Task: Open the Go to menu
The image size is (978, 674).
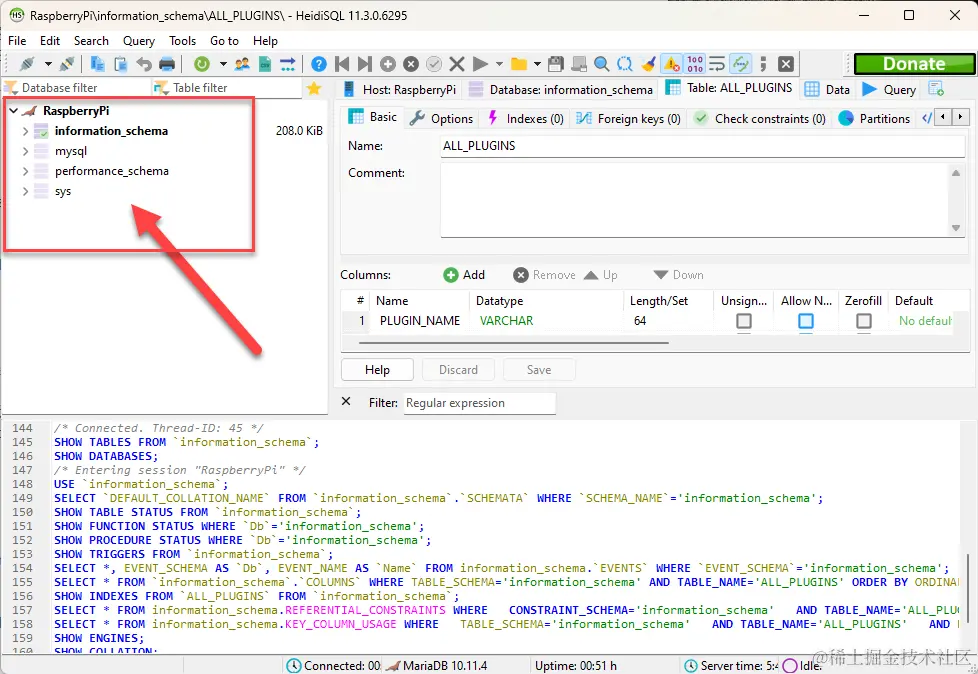Action: (224, 41)
